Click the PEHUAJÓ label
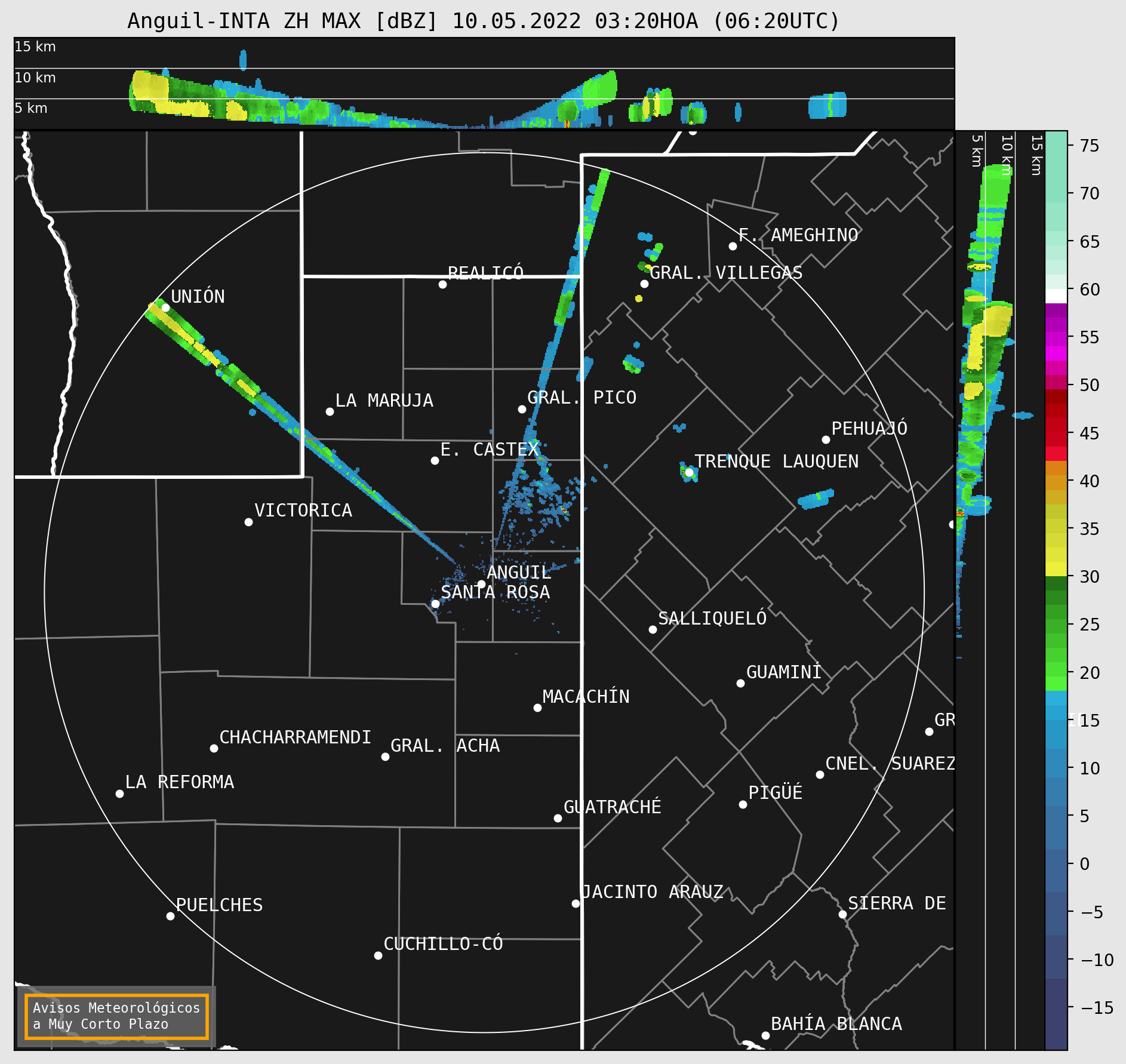The height and width of the screenshot is (1064, 1126). click(869, 428)
